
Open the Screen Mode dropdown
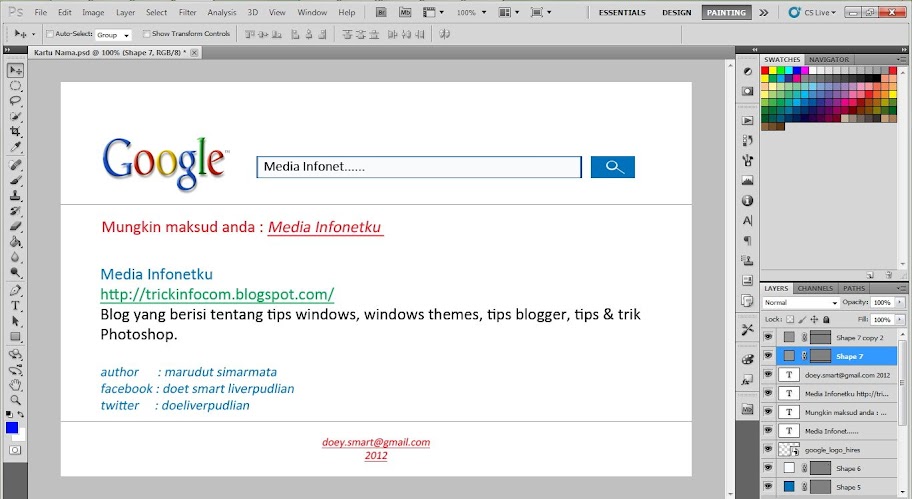[541, 12]
